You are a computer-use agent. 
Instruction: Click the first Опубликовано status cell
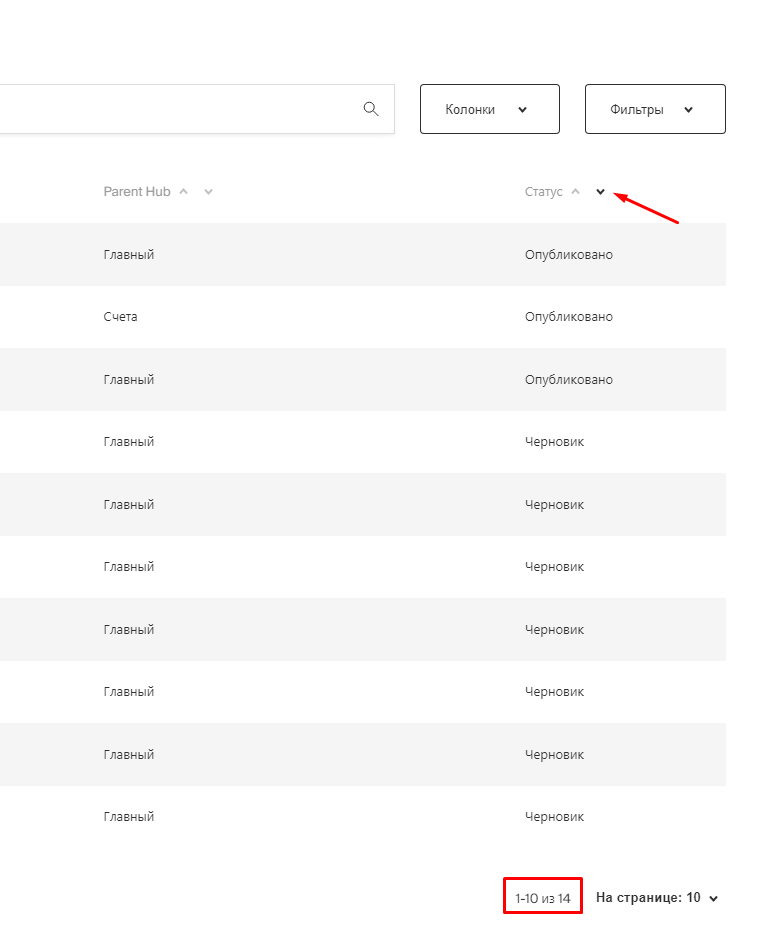pyautogui.click(x=568, y=254)
